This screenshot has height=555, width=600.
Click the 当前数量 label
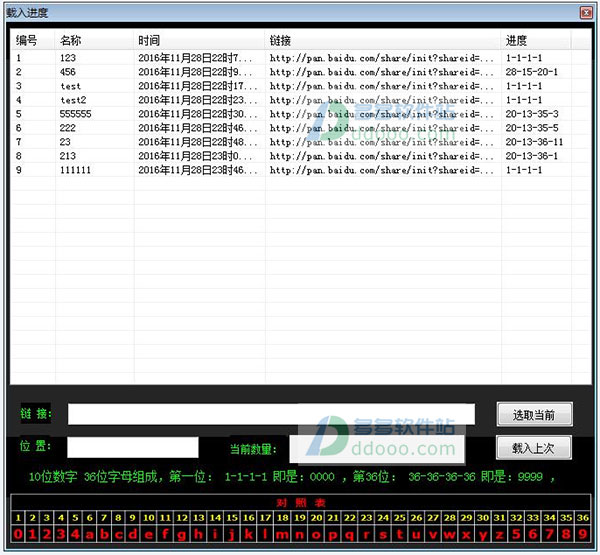253,449
